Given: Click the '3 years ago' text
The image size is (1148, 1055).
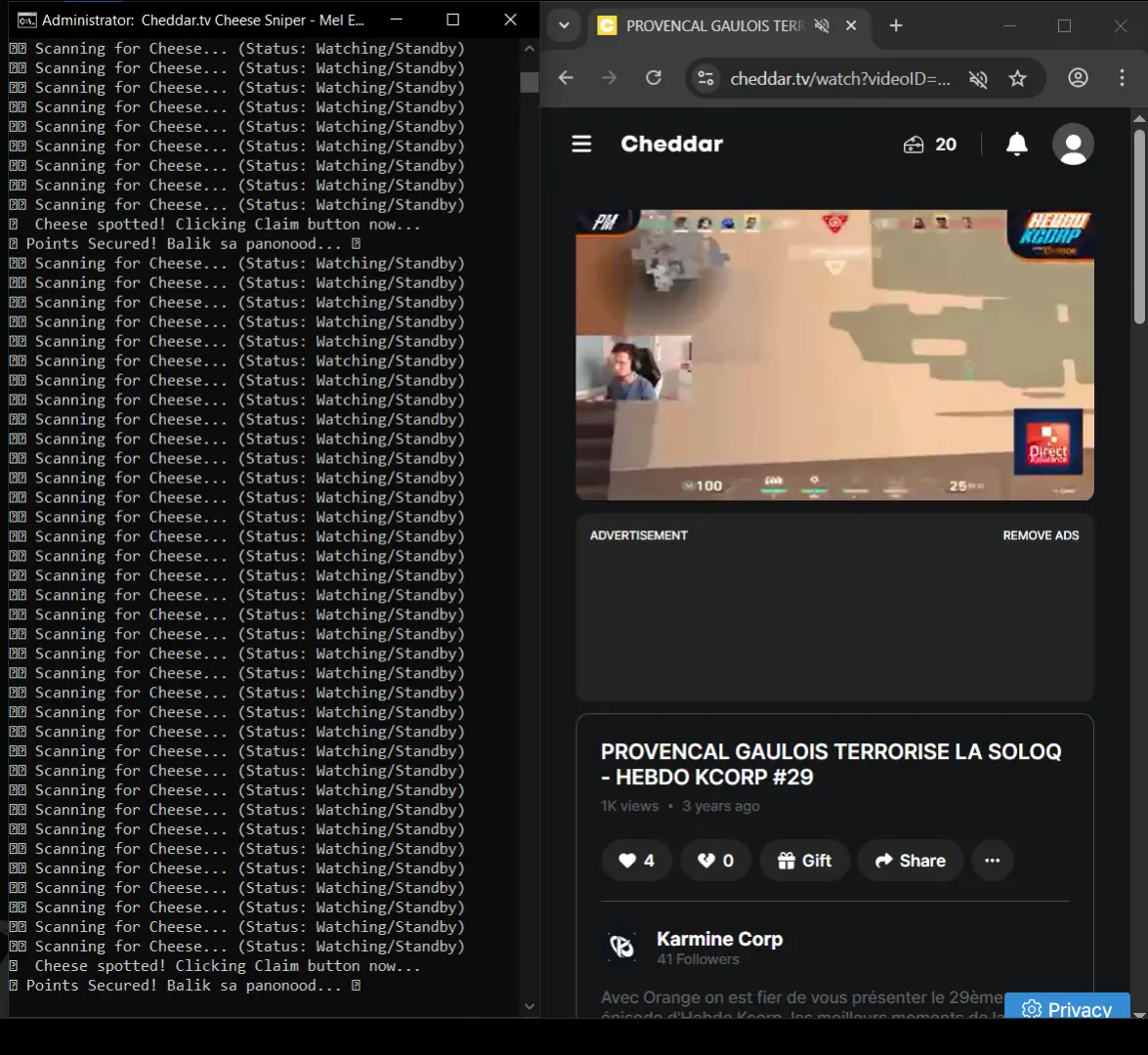Looking at the screenshot, I should click(721, 806).
